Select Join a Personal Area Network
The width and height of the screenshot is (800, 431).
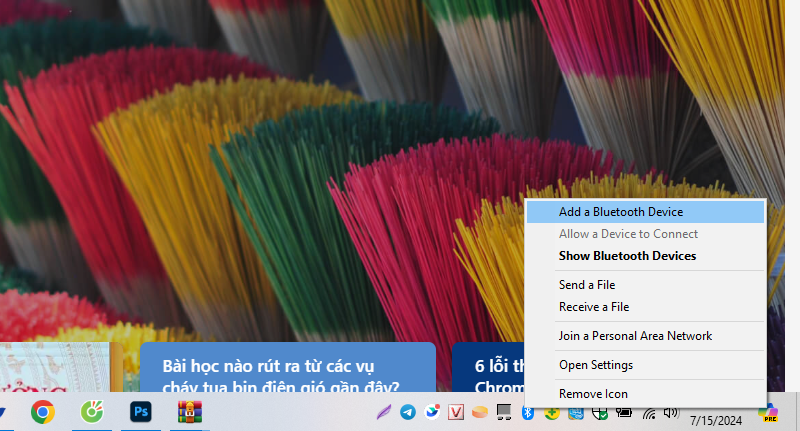coord(635,336)
